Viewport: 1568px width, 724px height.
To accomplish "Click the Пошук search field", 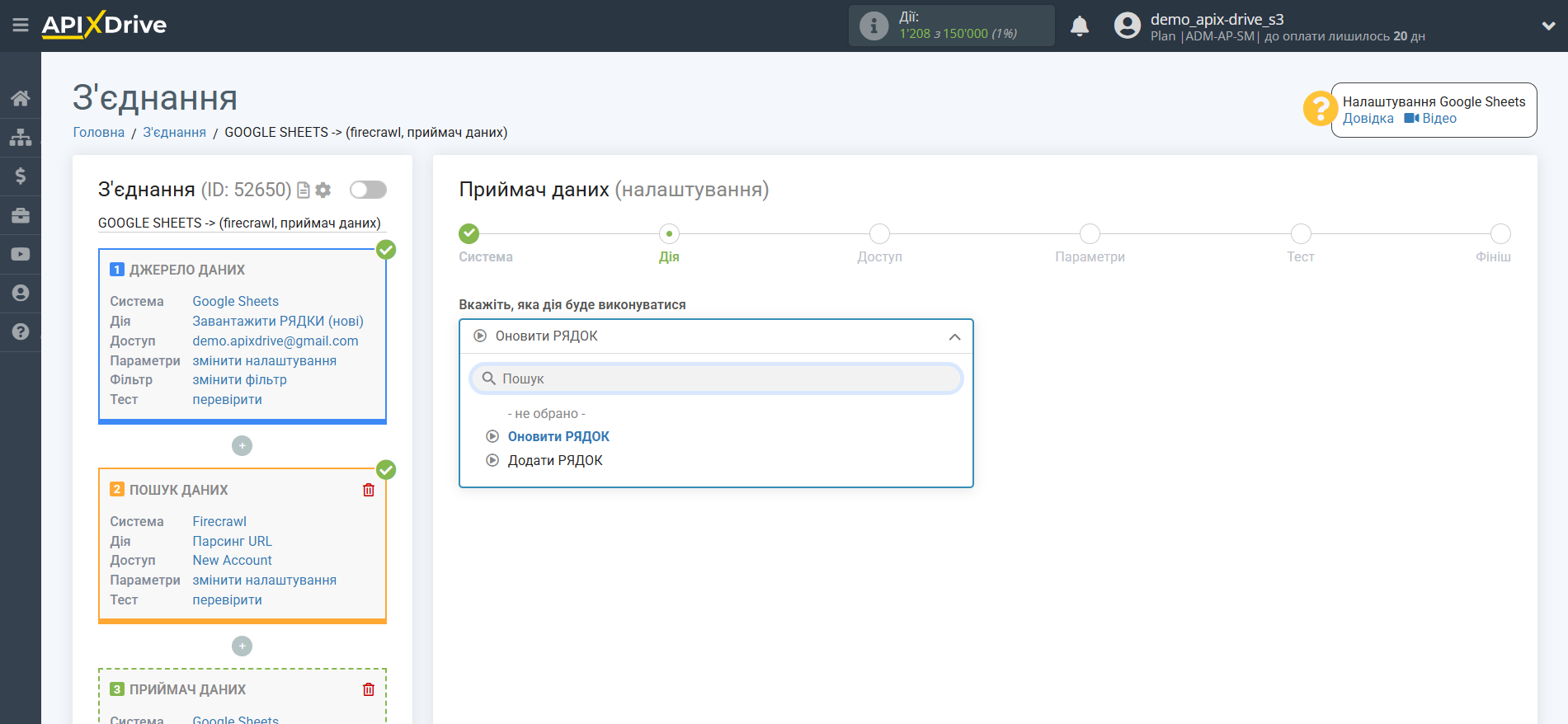I will click(716, 378).
